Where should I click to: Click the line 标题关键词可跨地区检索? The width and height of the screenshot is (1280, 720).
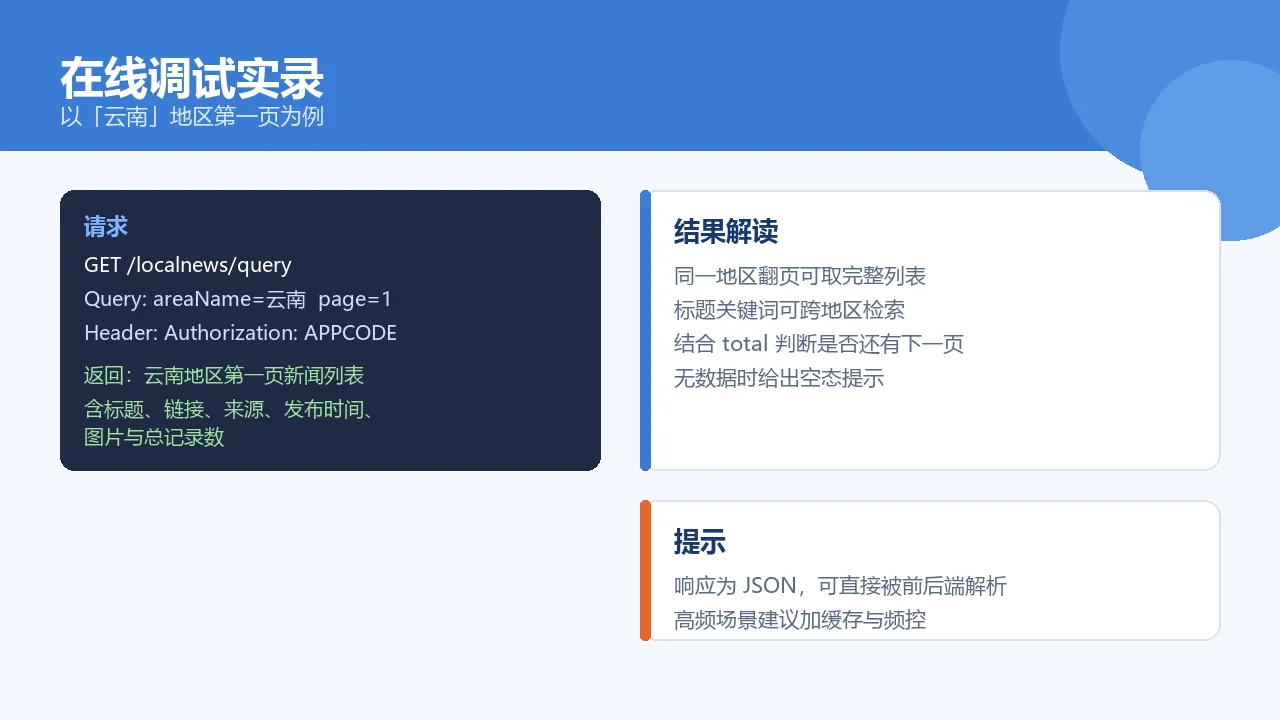click(x=790, y=310)
